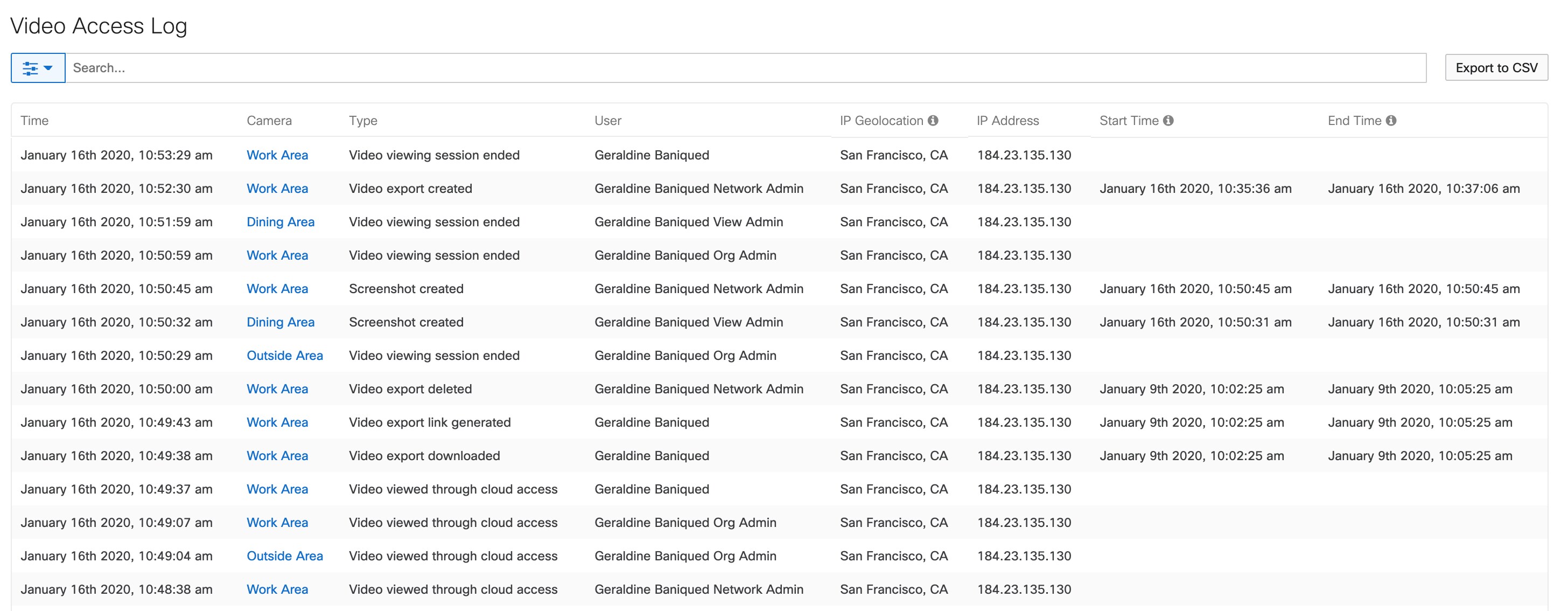Click the filter toggle dropdown button
This screenshot has width=1568, height=611.
point(35,67)
